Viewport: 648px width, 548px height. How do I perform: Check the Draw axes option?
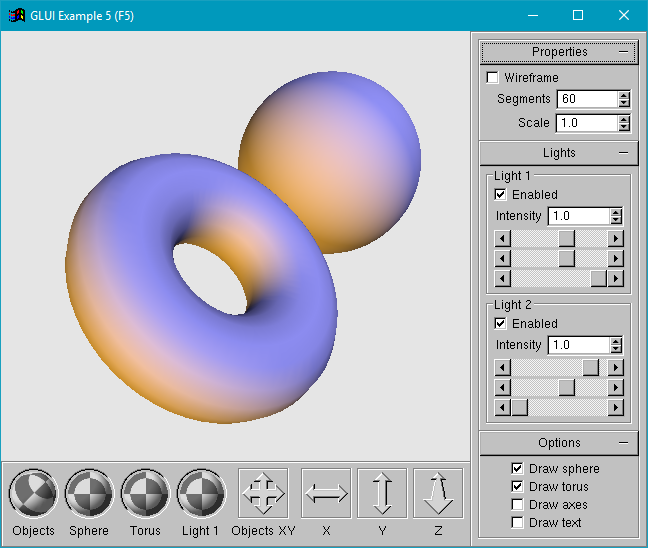[517, 505]
